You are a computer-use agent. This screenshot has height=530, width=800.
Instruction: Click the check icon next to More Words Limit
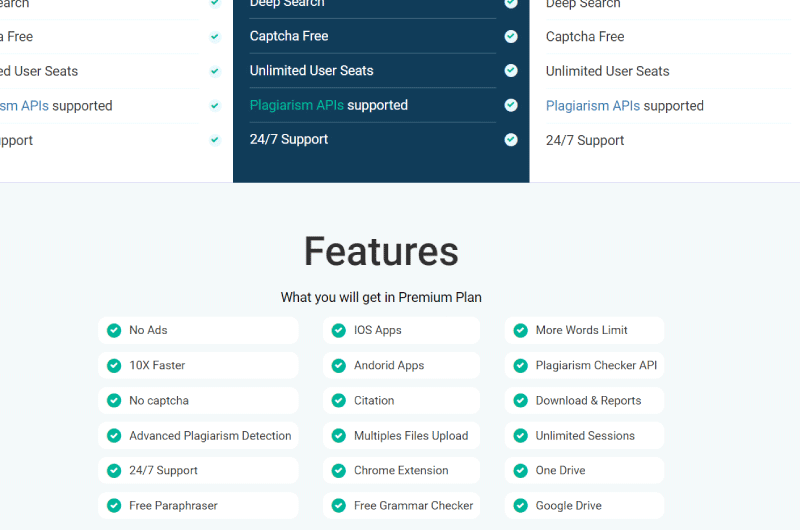click(520, 331)
